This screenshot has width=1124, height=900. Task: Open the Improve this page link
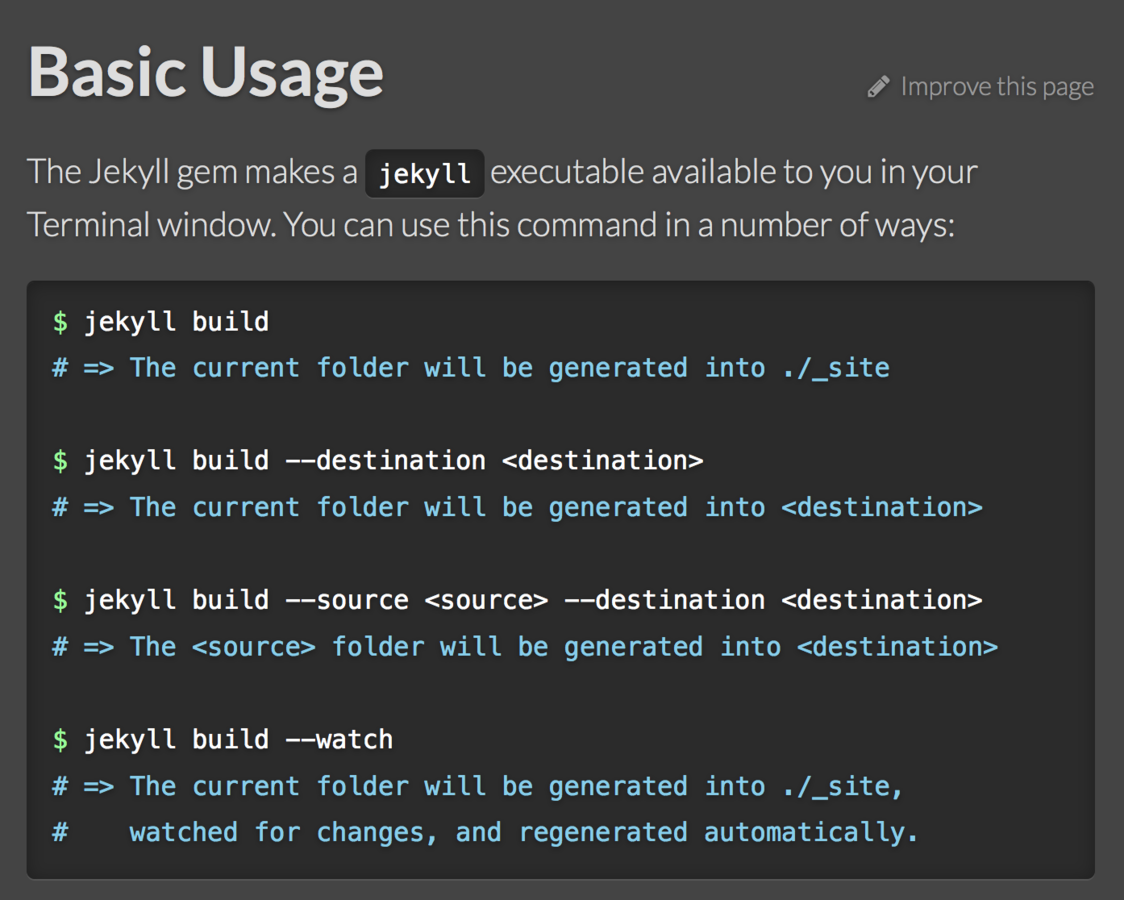click(x=996, y=87)
